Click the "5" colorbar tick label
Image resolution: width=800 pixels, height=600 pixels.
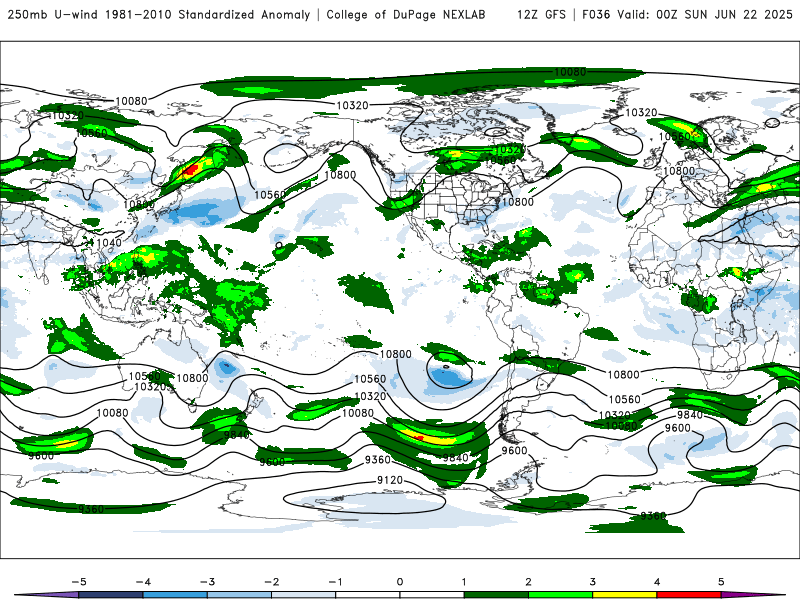[x=721, y=582]
